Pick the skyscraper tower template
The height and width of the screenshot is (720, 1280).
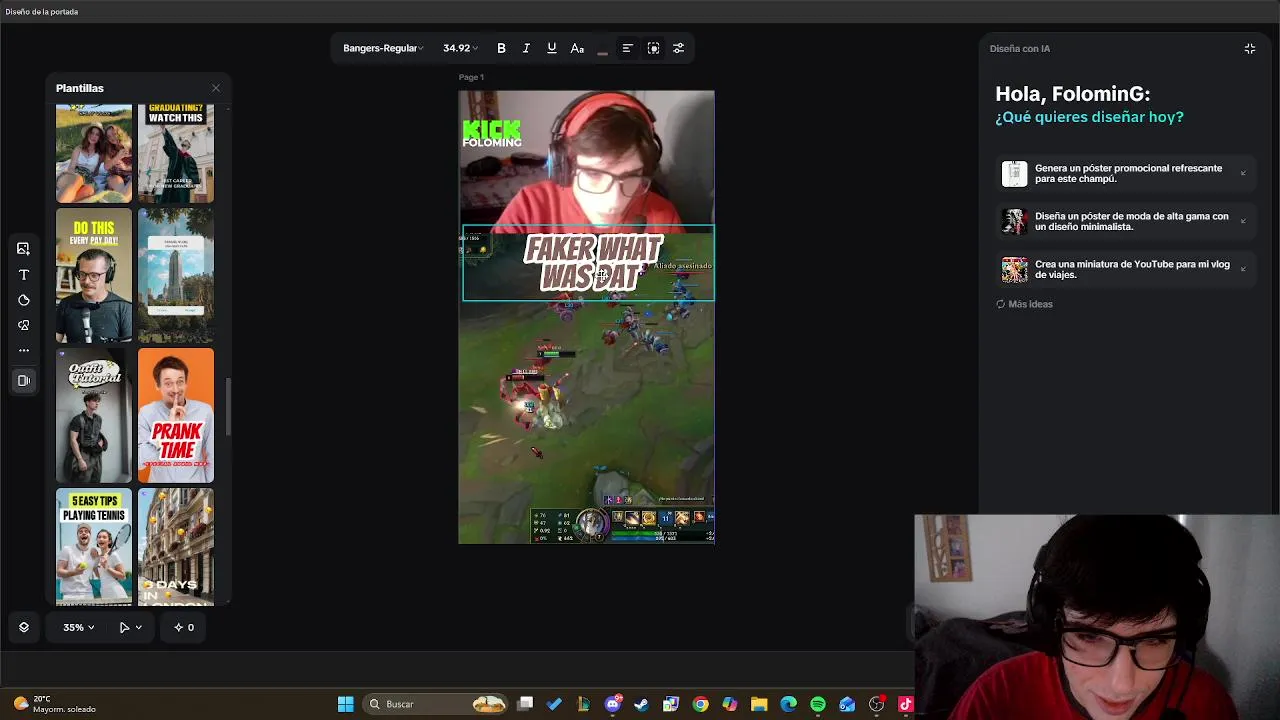(x=176, y=275)
